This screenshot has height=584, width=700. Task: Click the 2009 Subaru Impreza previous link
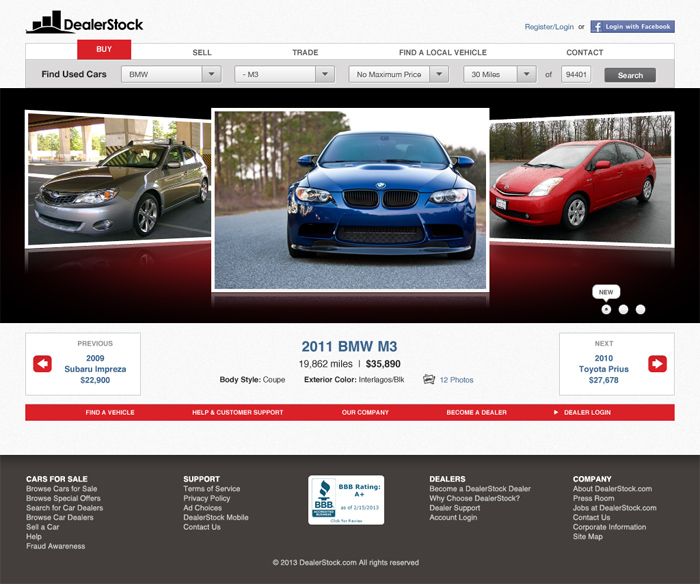95,369
